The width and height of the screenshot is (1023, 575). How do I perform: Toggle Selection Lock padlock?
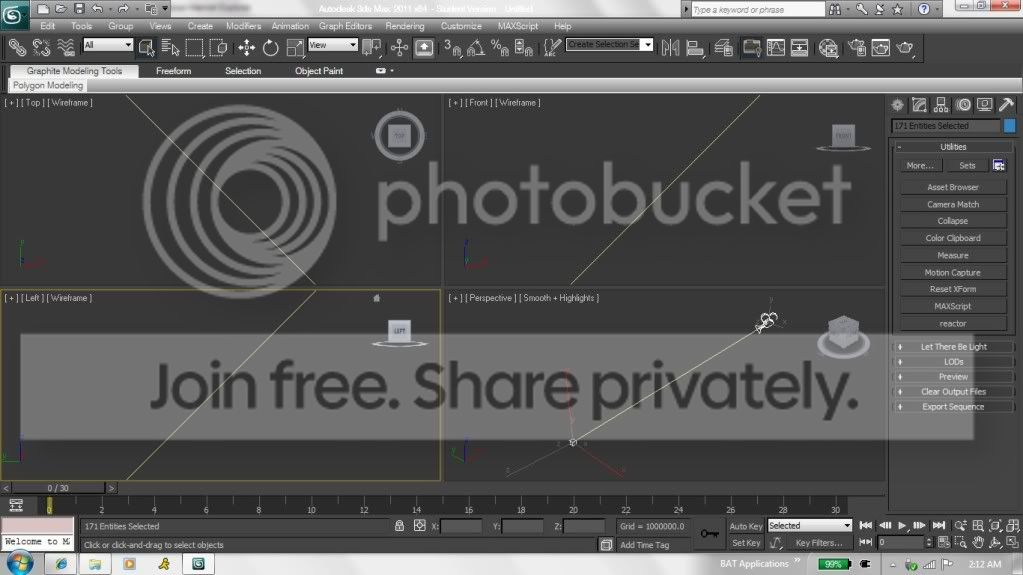click(x=399, y=525)
